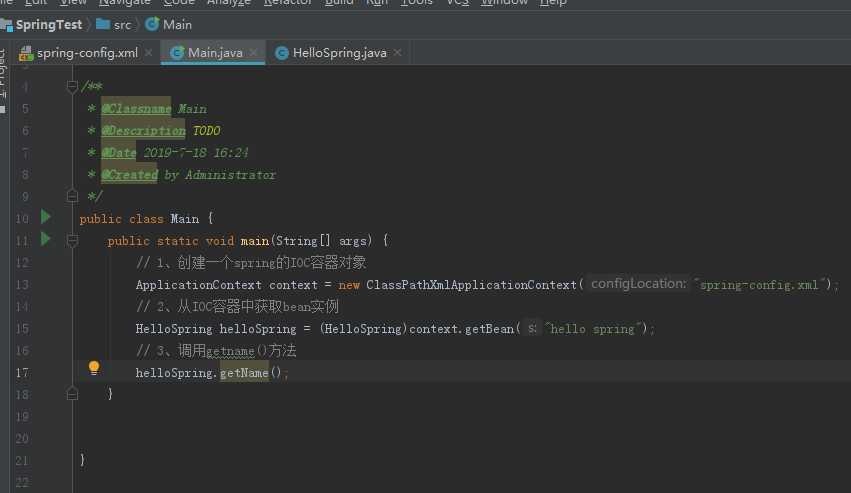Collapse main method fold at line 11
851x493 pixels.
[x=72, y=240]
